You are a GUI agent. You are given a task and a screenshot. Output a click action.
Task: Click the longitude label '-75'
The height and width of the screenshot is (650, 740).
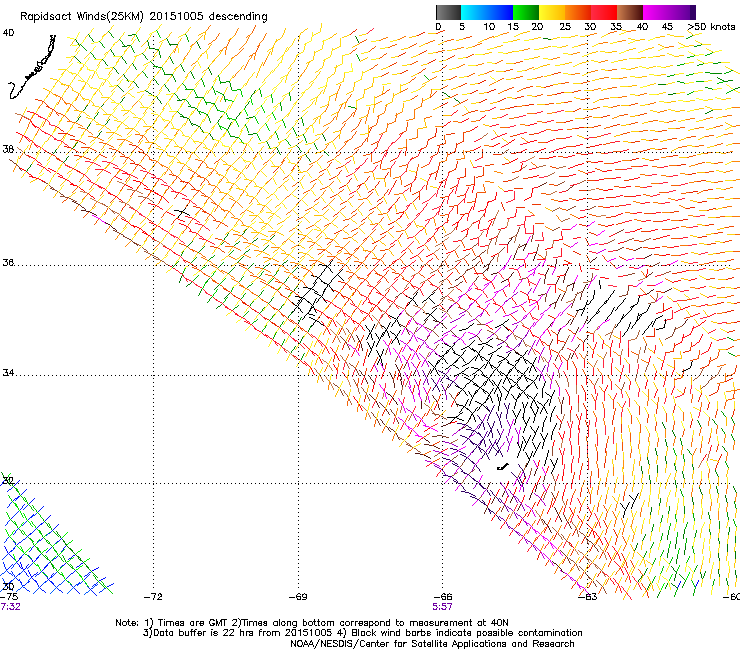point(8,597)
